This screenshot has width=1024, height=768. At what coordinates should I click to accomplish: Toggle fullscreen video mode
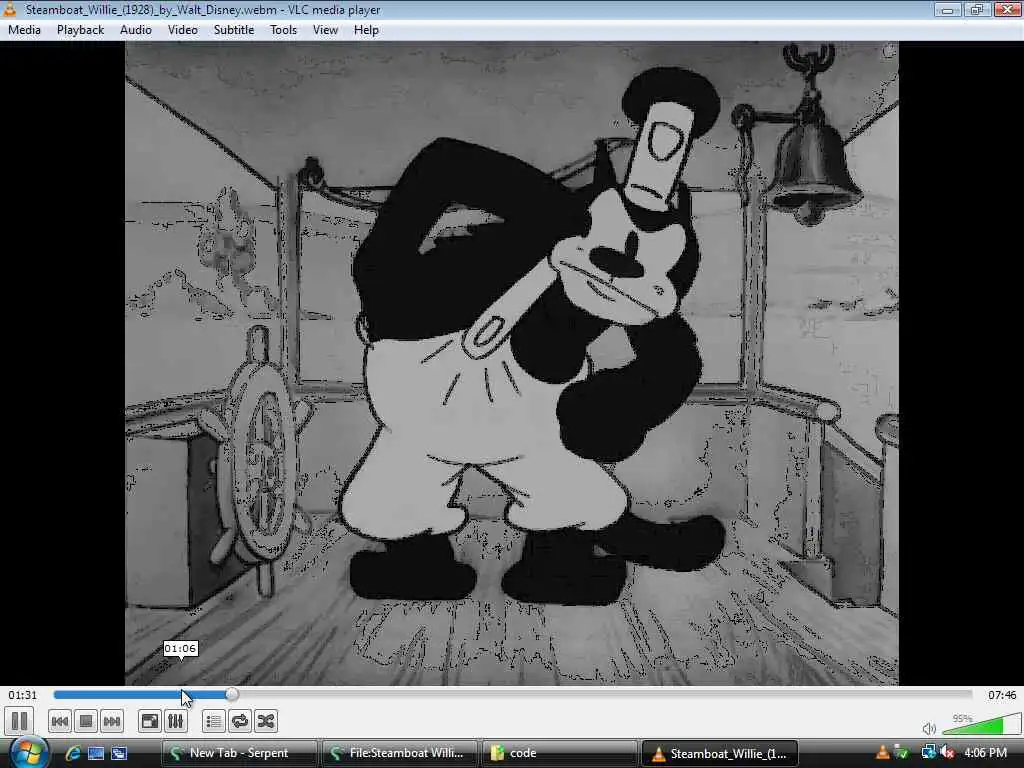click(150, 721)
